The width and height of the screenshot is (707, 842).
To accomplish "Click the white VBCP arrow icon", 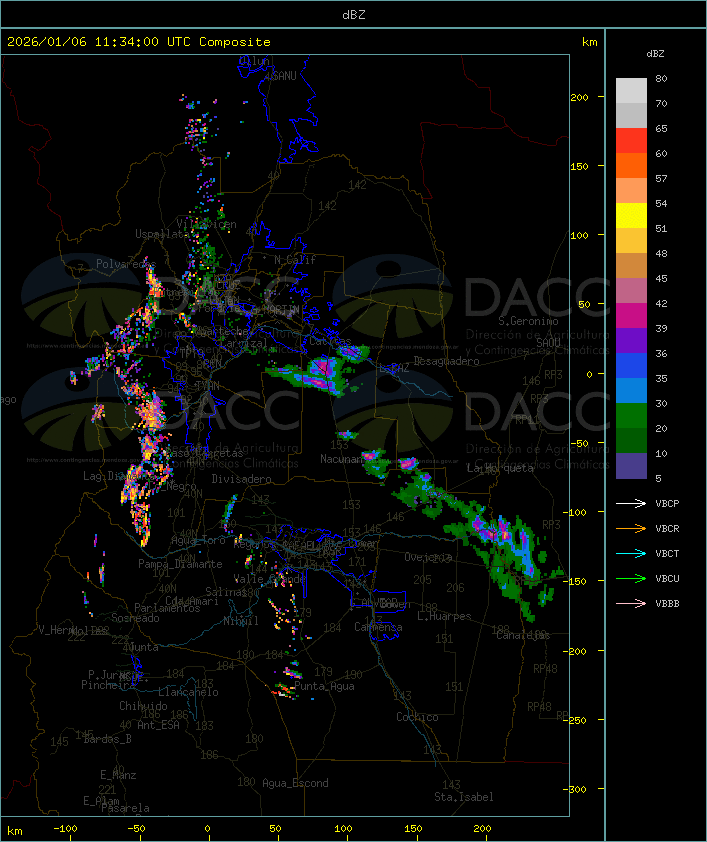I will (632, 503).
